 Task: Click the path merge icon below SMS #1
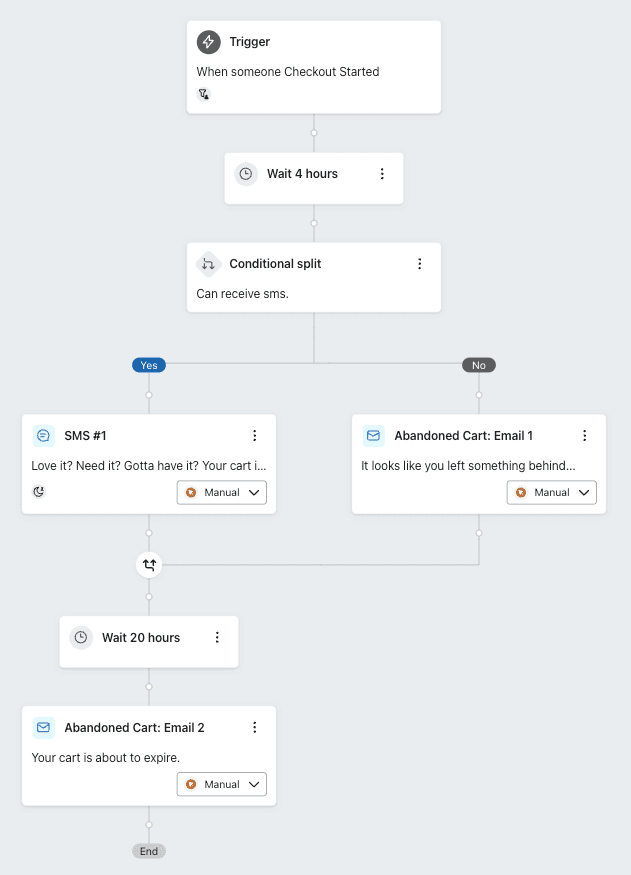(x=148, y=565)
